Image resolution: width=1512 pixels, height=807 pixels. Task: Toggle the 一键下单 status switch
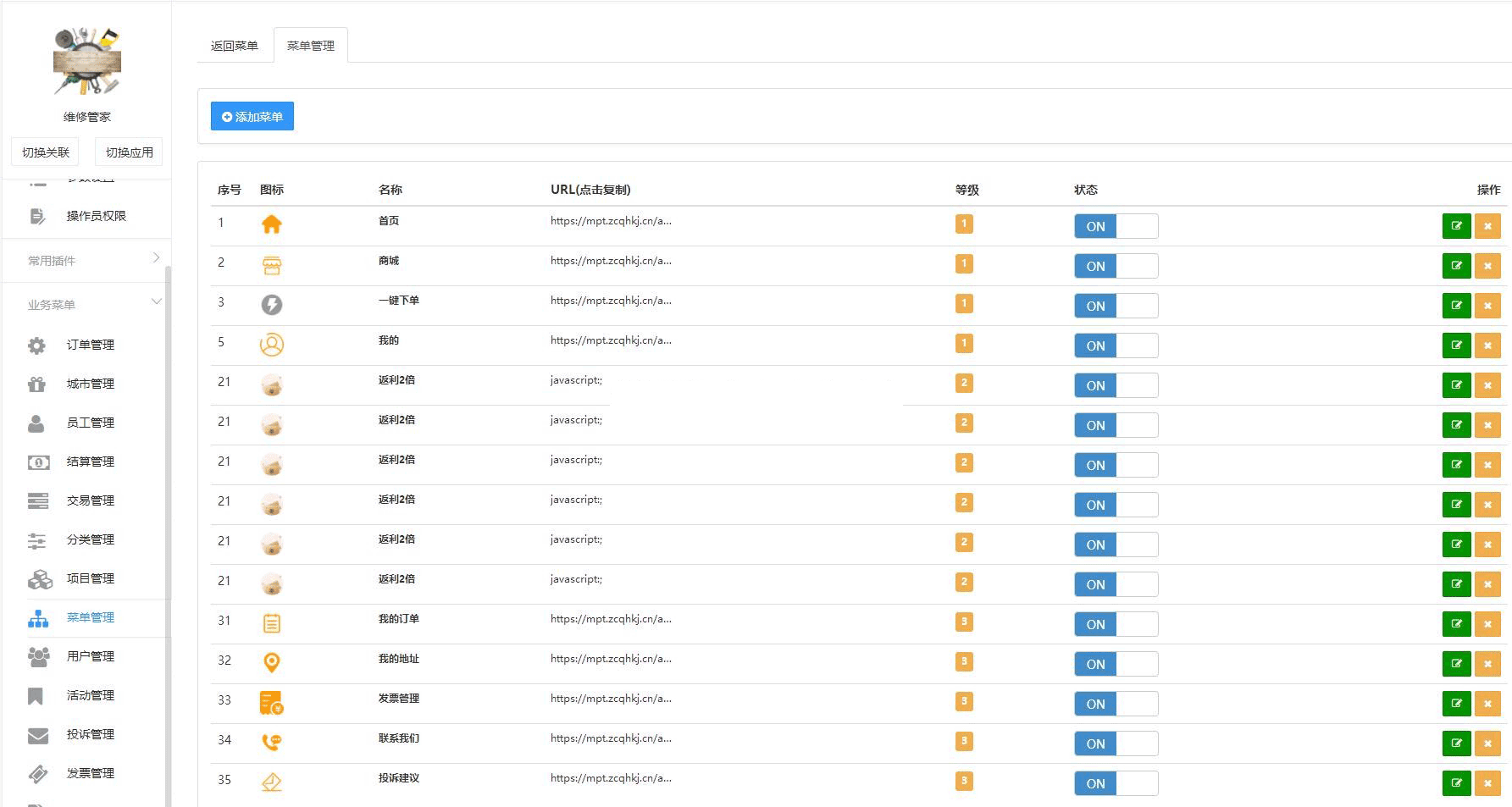point(1116,306)
